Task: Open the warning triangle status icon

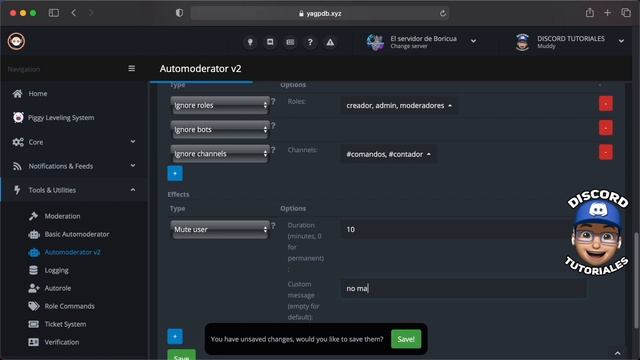Action: [330, 42]
